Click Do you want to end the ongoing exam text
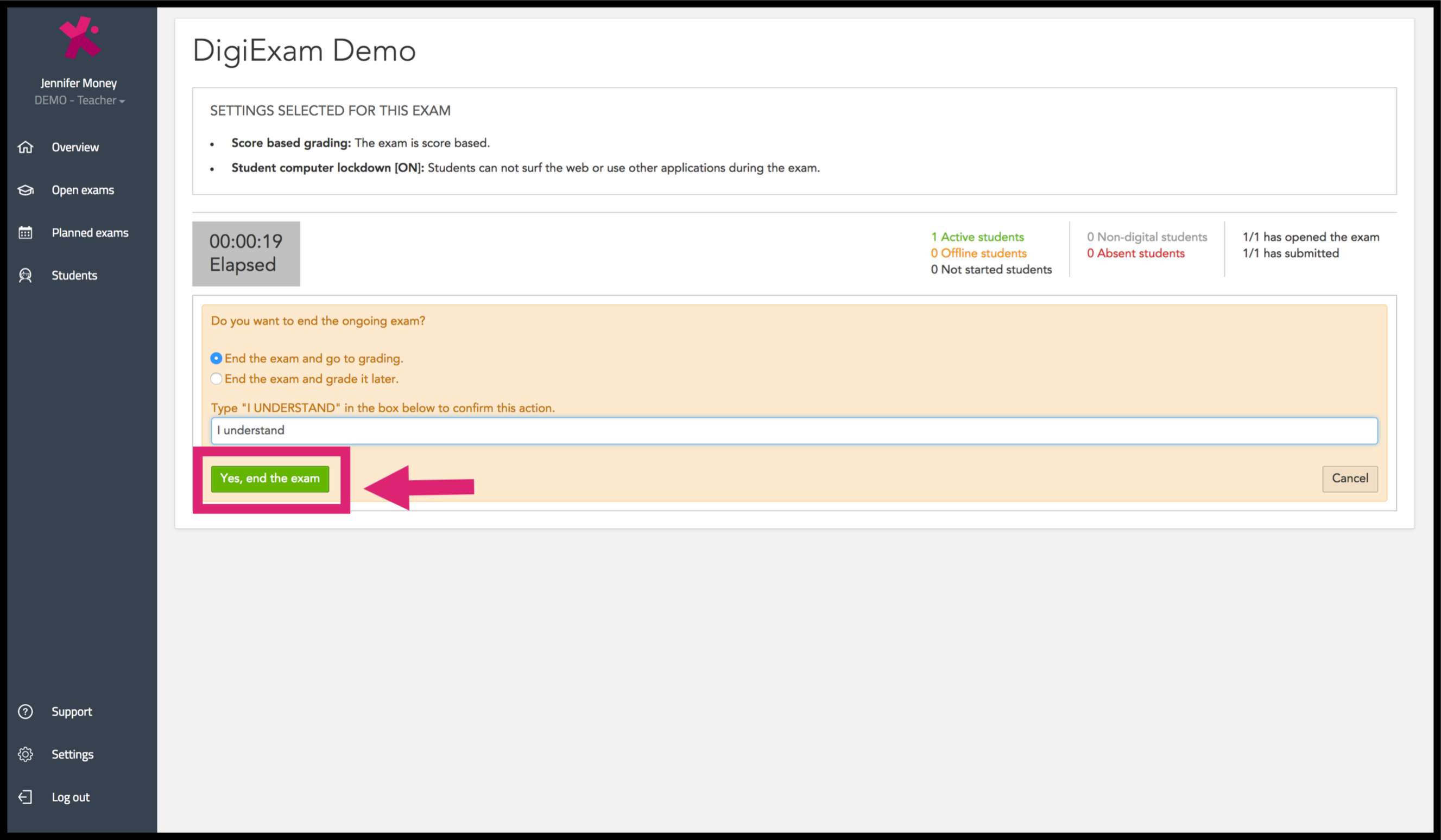 coord(318,321)
